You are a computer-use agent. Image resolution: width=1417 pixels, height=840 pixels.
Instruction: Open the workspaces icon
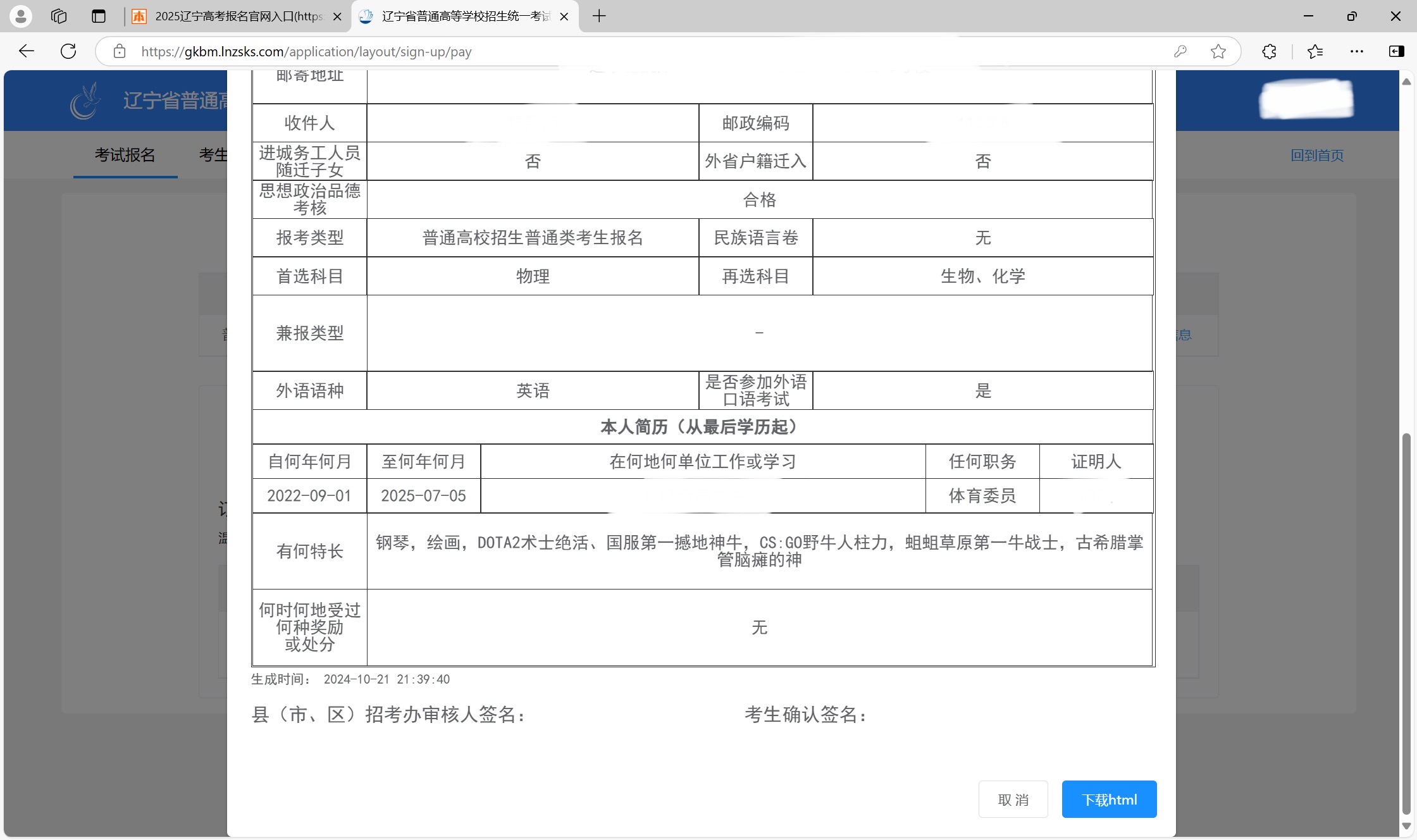click(x=59, y=16)
